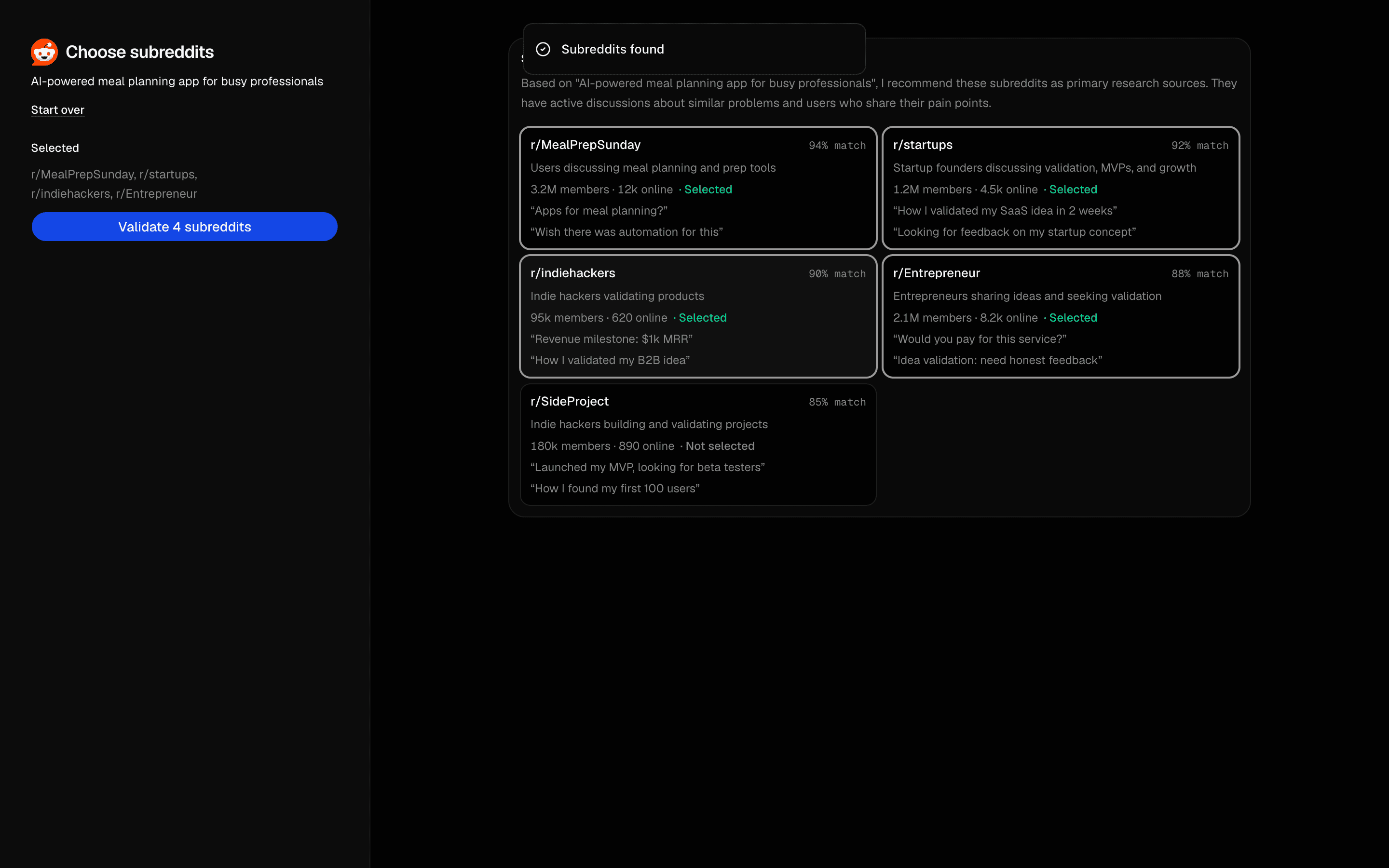Screen dimensions: 1389x868
Task: Click “How I found my first 100 users”
Action: (x=615, y=488)
